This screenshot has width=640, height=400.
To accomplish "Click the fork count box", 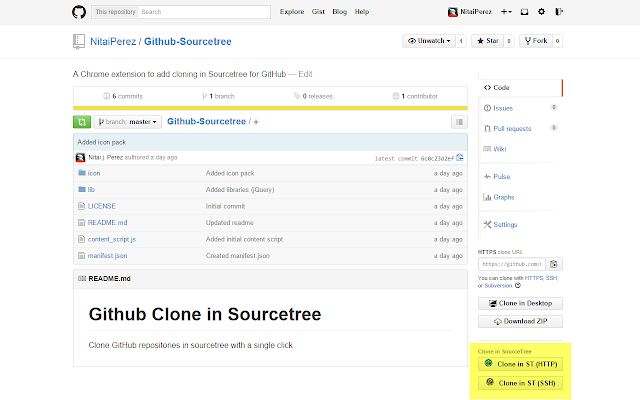I will tap(558, 41).
